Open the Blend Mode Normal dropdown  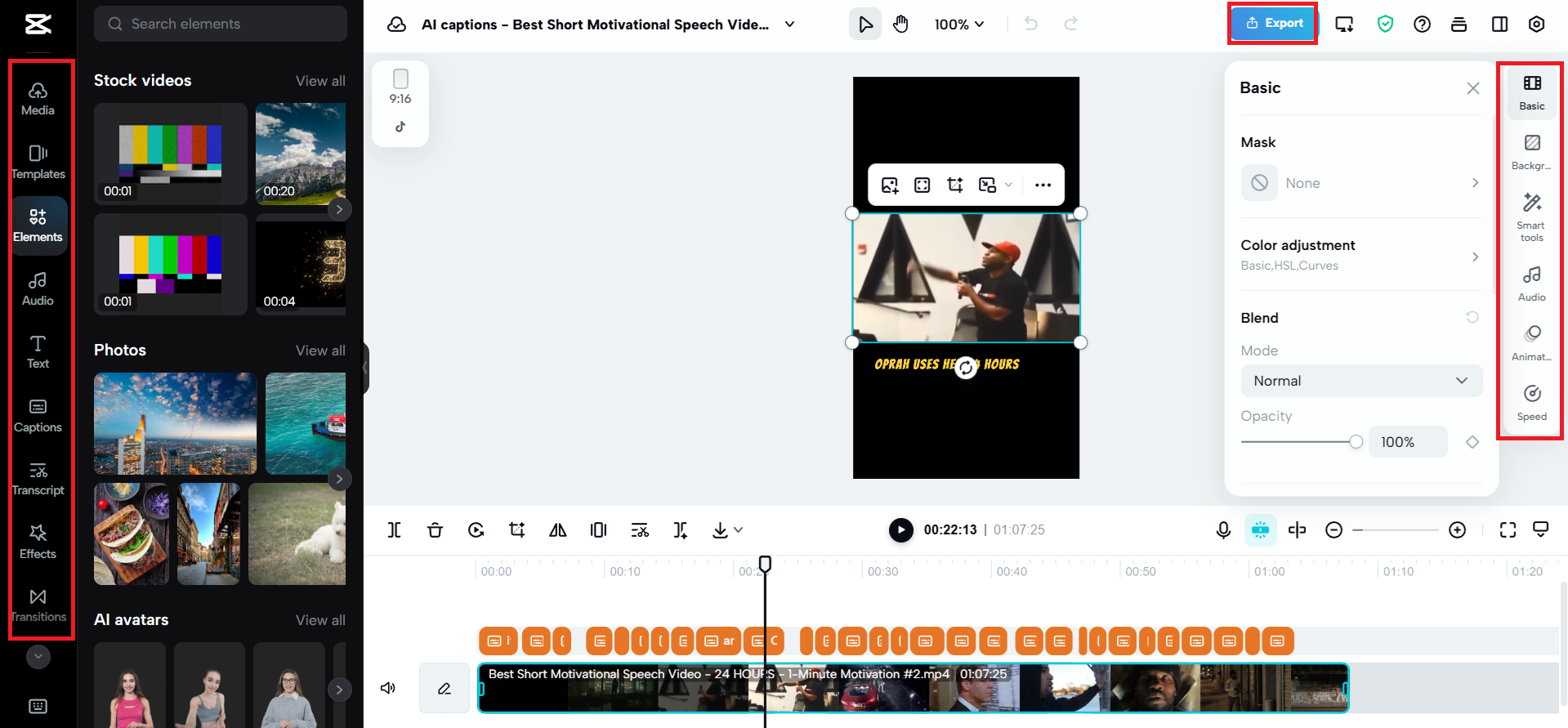pos(1361,381)
